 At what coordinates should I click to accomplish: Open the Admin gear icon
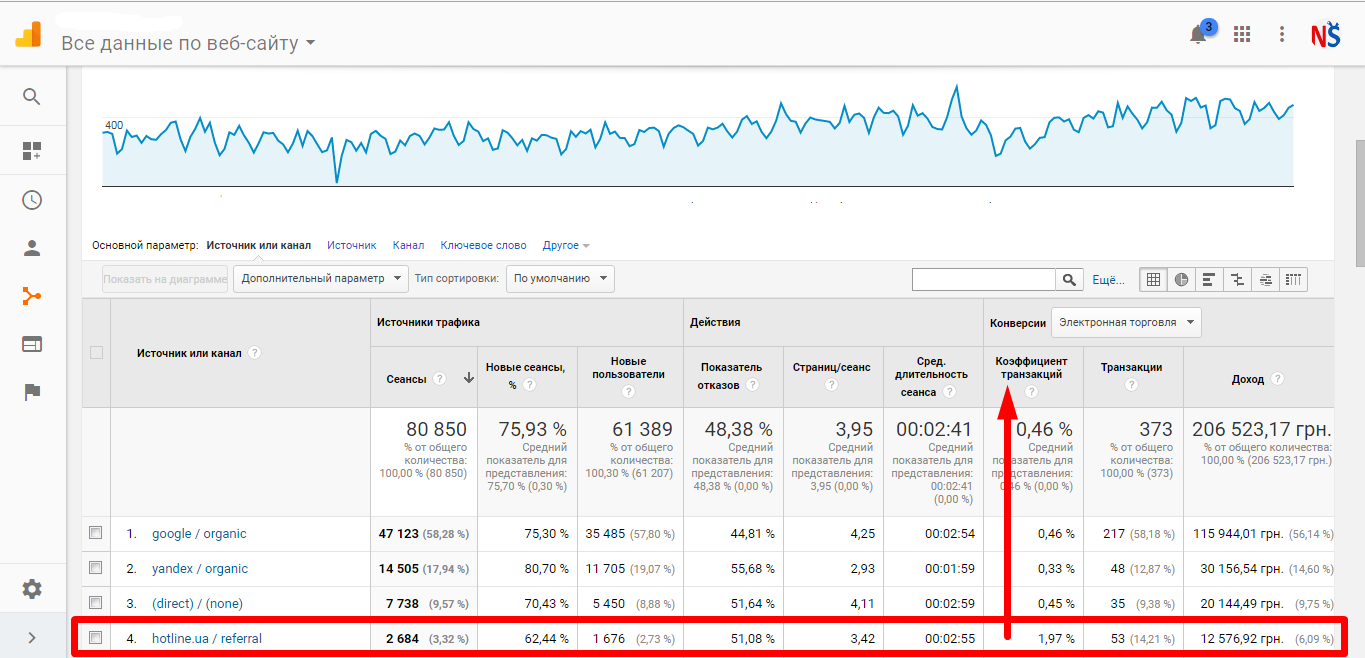coord(32,589)
